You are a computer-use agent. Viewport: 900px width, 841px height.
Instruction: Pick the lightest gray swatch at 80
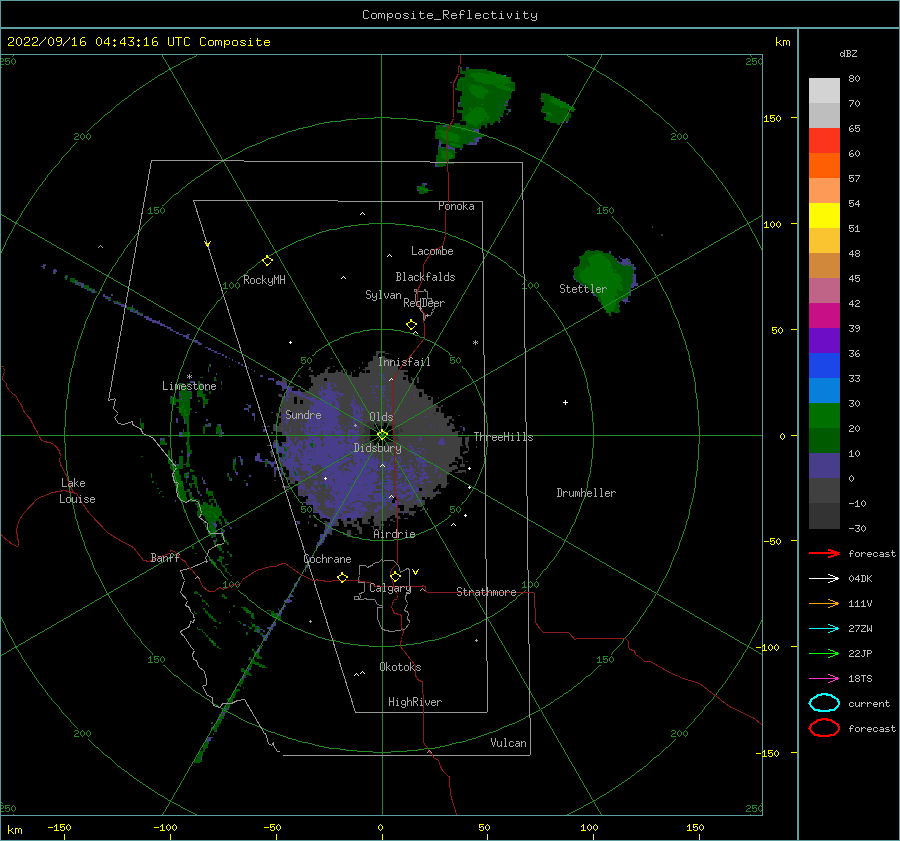(x=824, y=90)
